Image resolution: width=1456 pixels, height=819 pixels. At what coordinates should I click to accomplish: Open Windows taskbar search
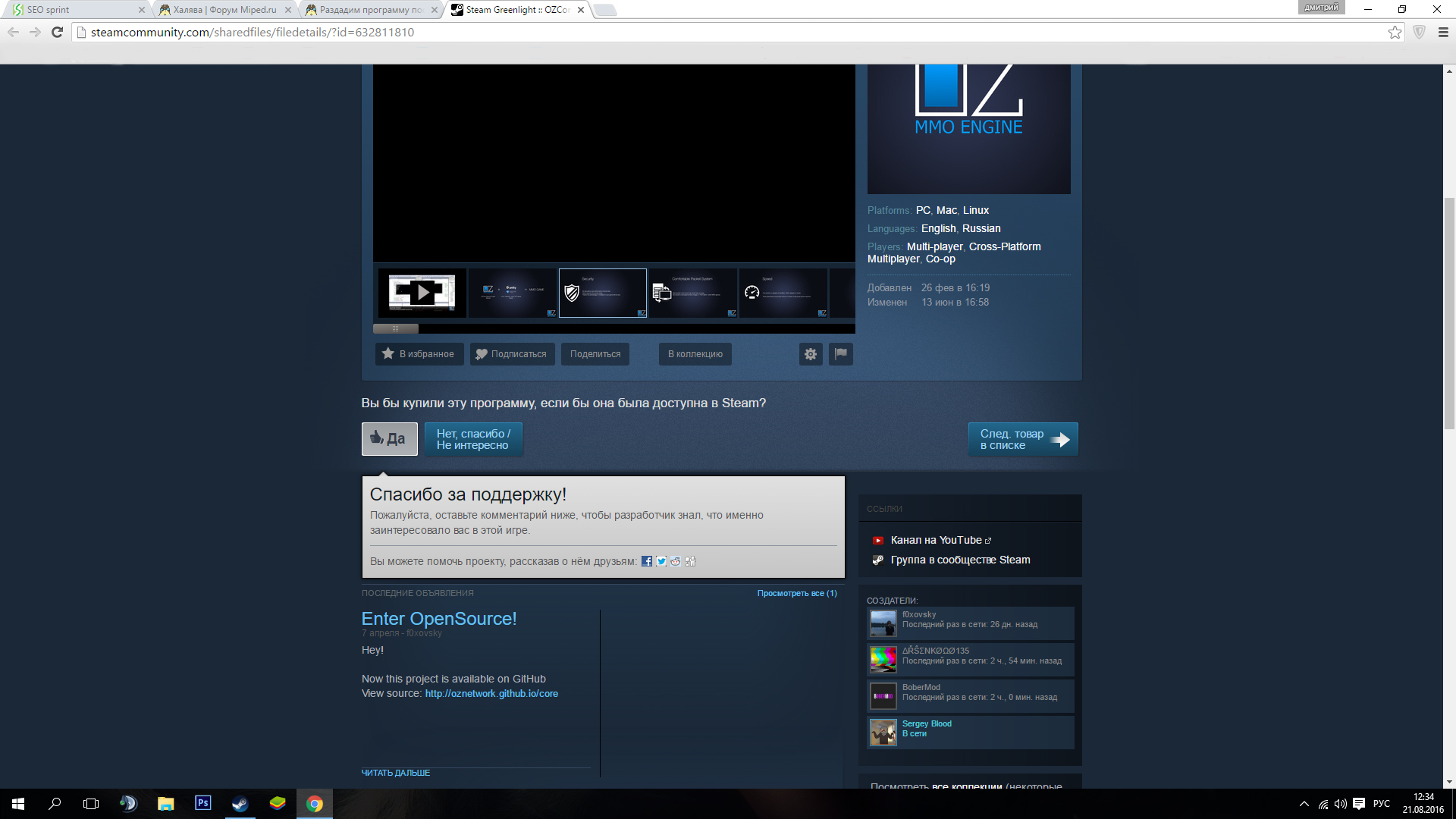(55, 804)
